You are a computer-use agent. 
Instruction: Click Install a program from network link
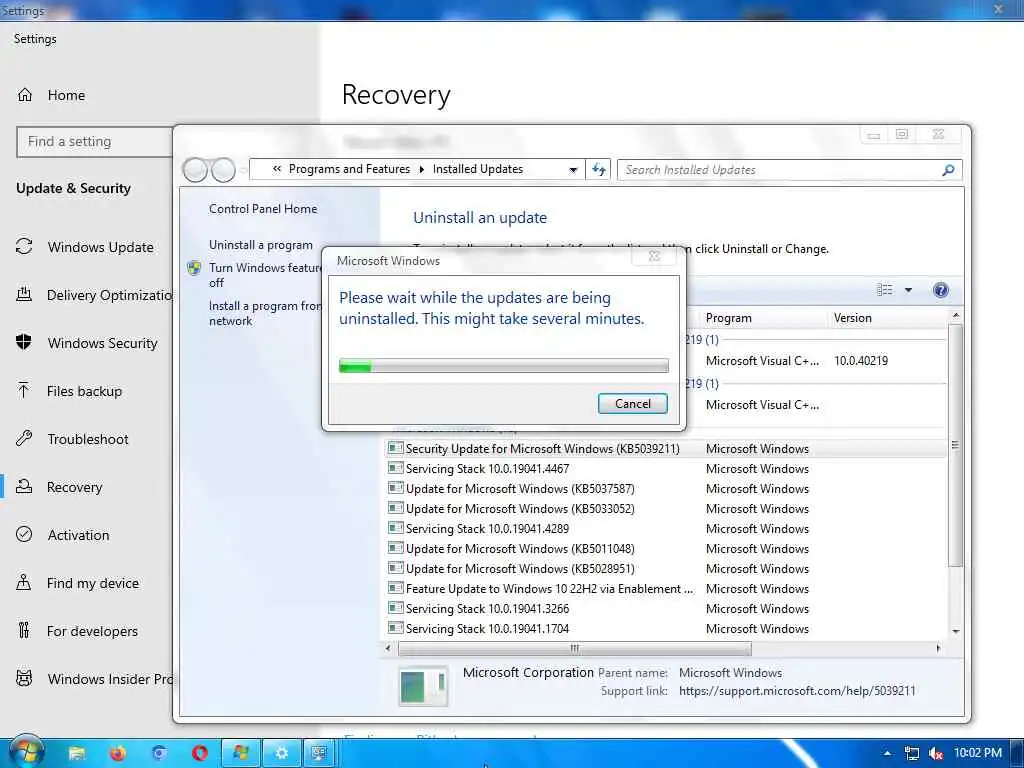[x=265, y=313]
